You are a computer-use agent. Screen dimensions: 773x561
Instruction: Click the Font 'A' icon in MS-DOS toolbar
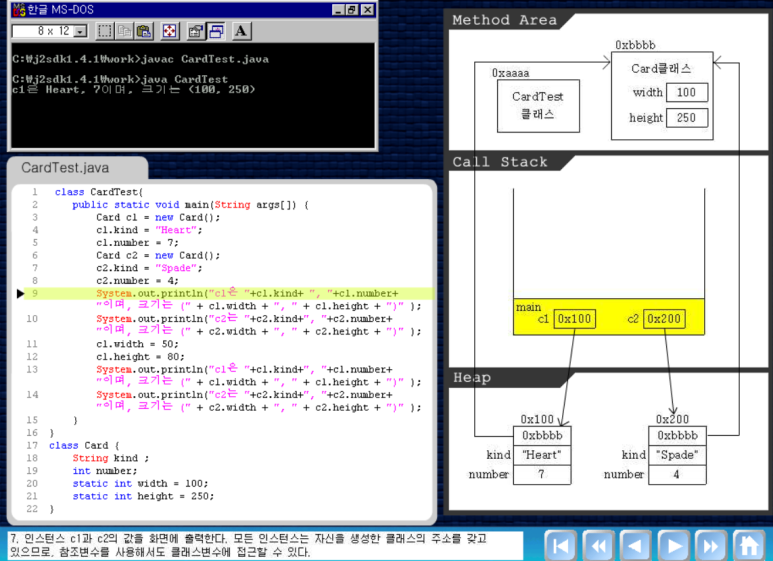pos(241,31)
